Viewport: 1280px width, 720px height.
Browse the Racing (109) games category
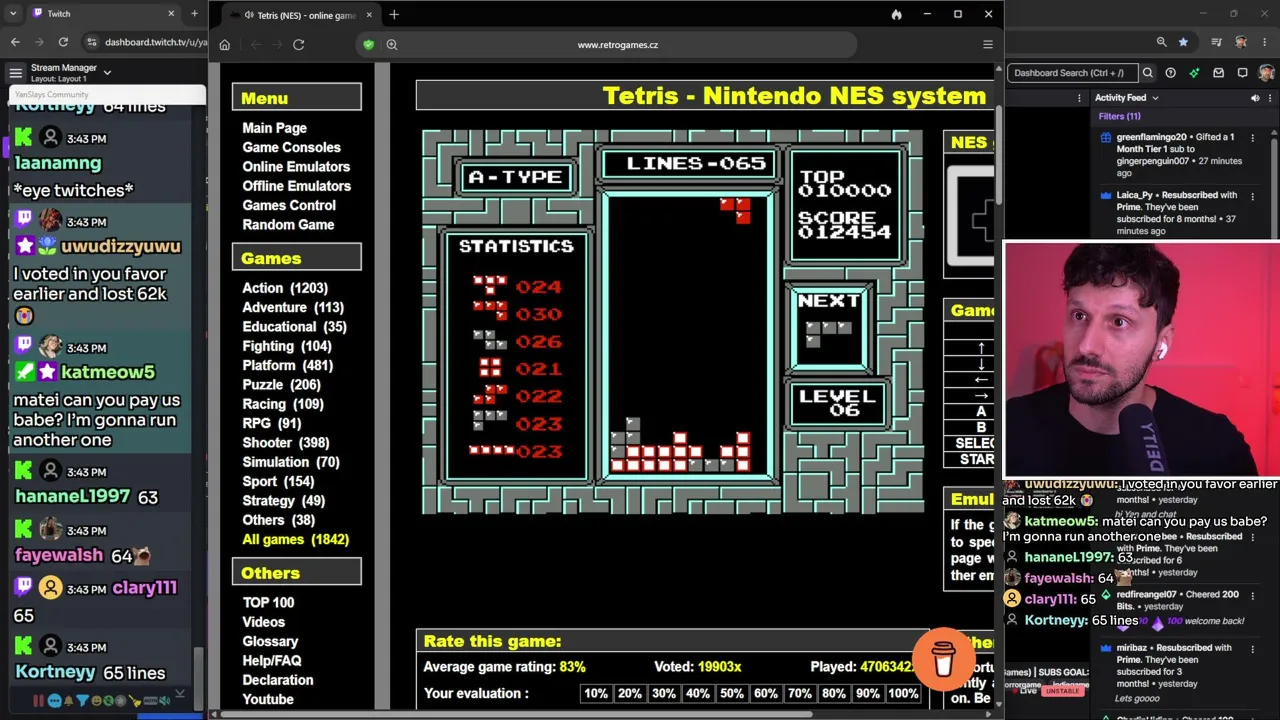click(x=283, y=404)
